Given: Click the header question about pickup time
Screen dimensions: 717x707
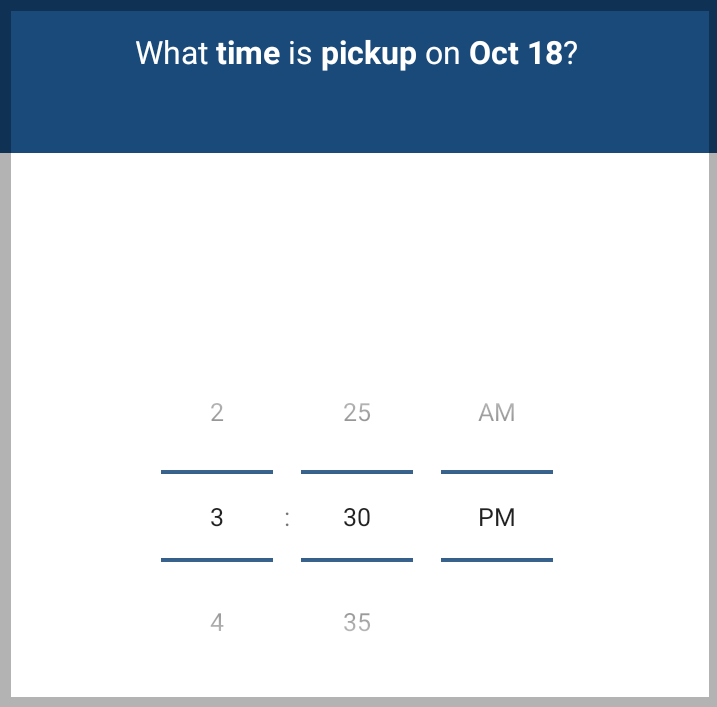Looking at the screenshot, I should click(x=357, y=53).
